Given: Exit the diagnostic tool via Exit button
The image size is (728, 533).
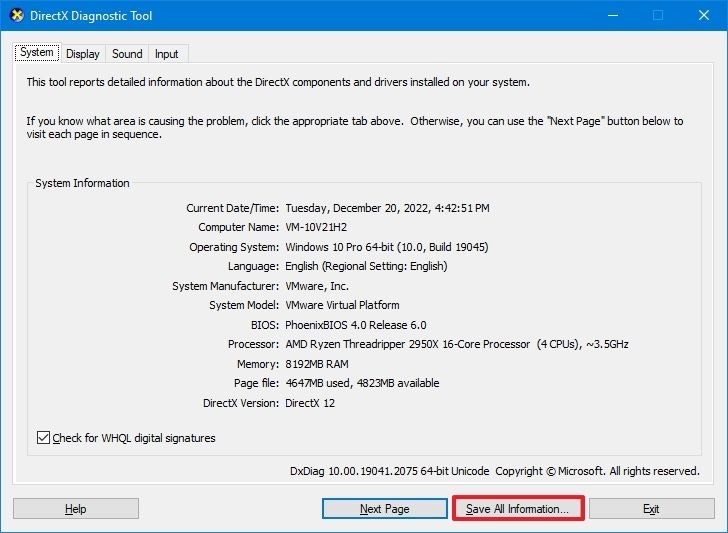Looking at the screenshot, I should tap(651, 509).
